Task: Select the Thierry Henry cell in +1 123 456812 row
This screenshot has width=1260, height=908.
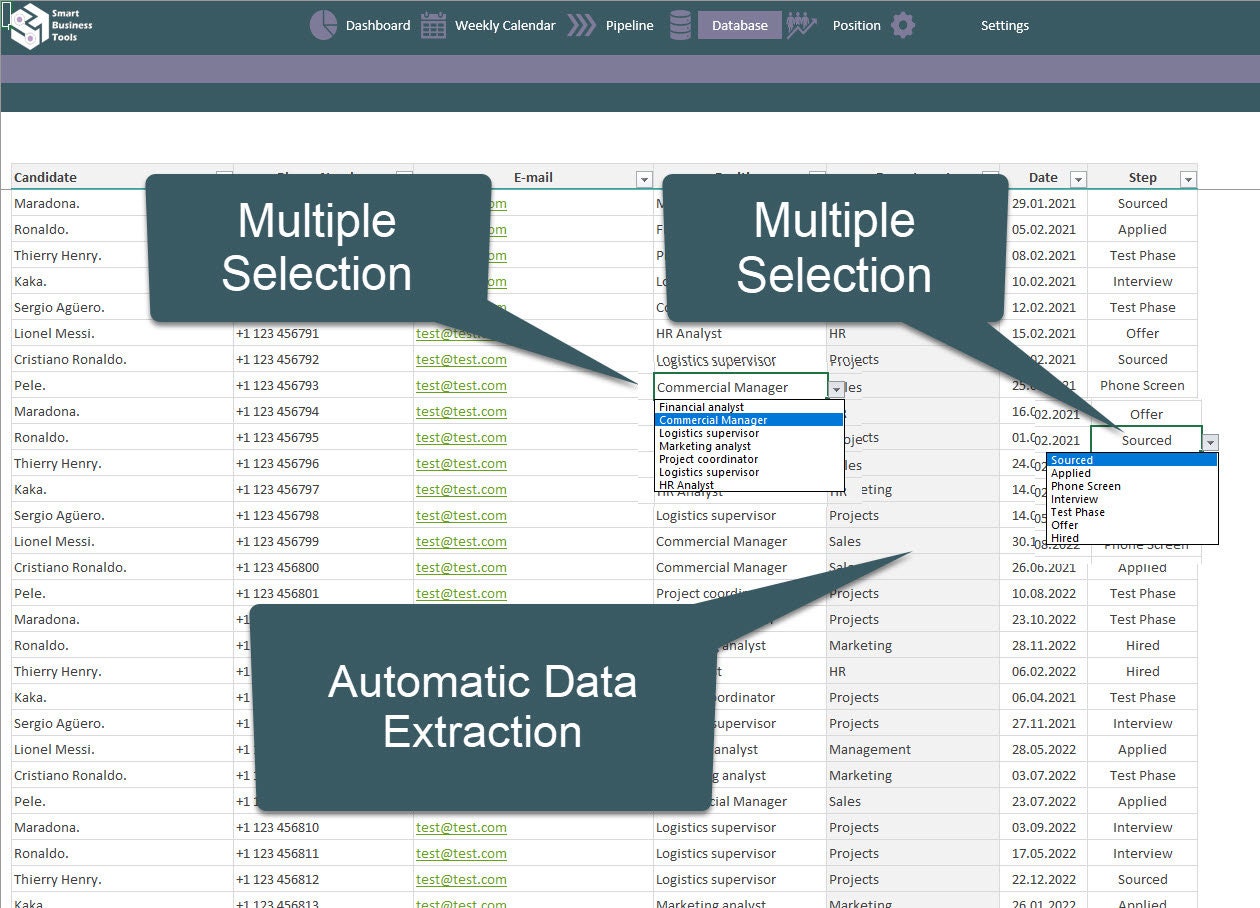Action: click(122, 880)
